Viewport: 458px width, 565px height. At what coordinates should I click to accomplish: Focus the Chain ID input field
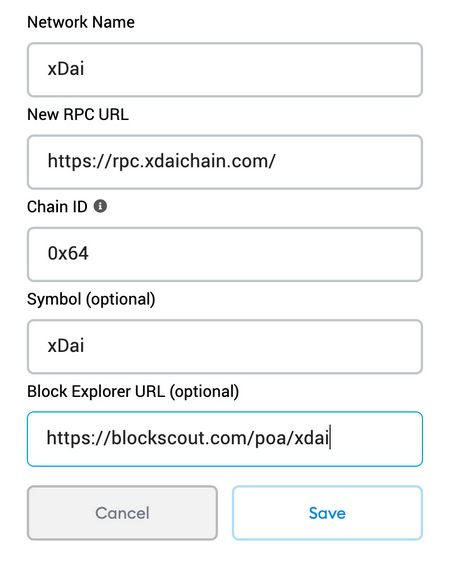[x=224, y=254]
